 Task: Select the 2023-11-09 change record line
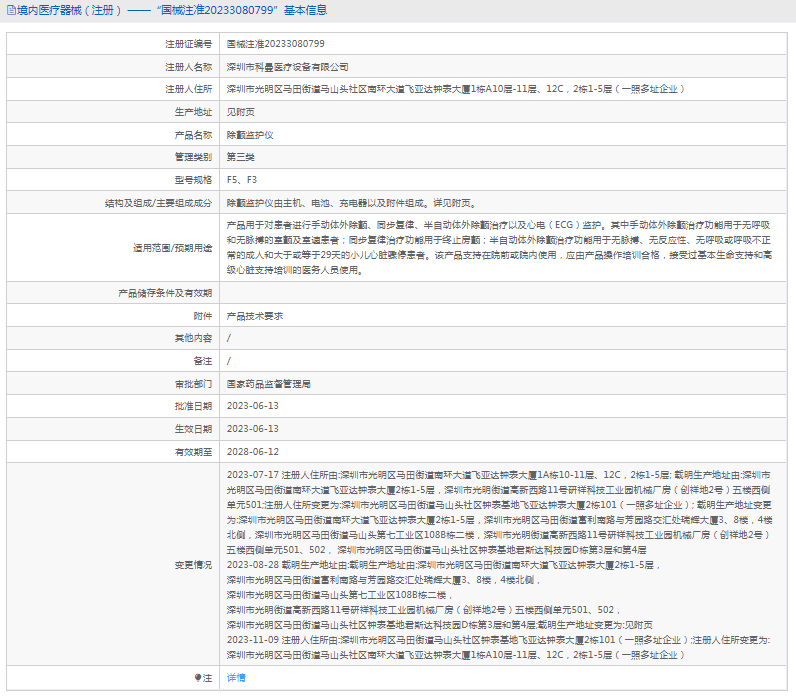pos(499,647)
